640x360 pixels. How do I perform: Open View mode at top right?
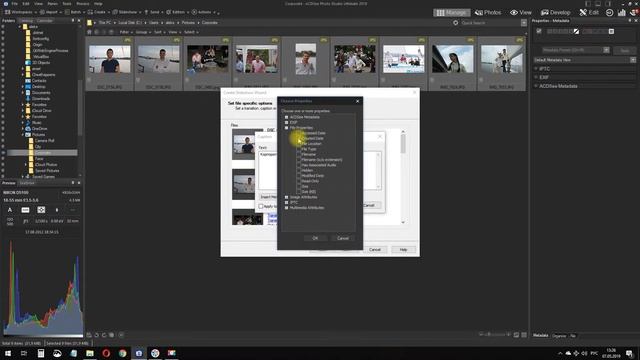point(521,13)
